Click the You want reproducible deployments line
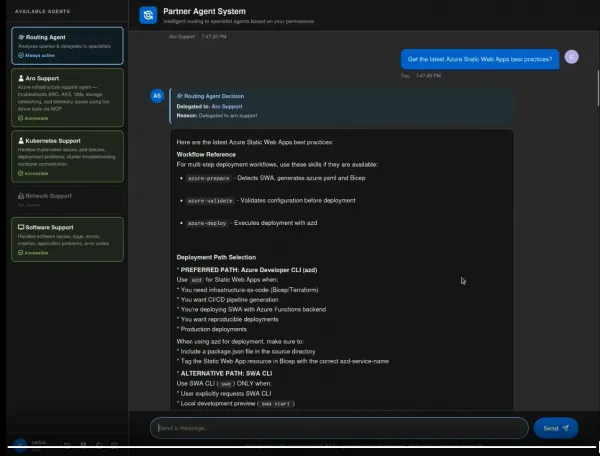This screenshot has height=456, width=600. point(228,319)
